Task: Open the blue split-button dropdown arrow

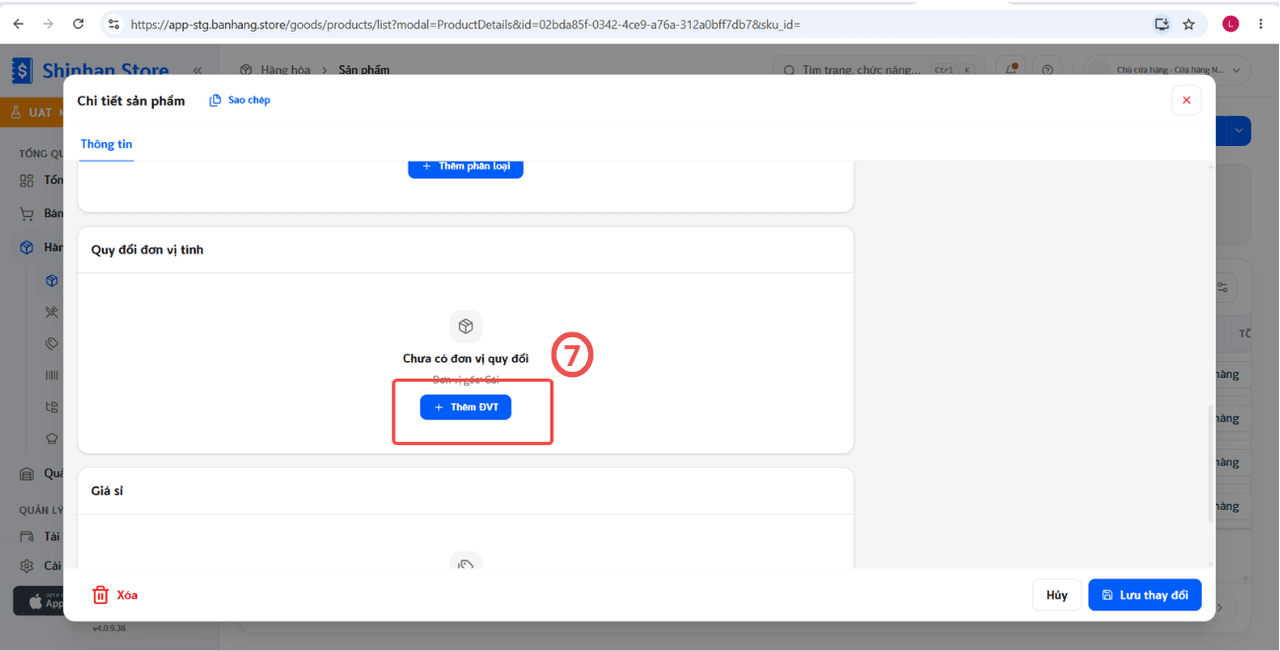Action: click(x=1240, y=131)
